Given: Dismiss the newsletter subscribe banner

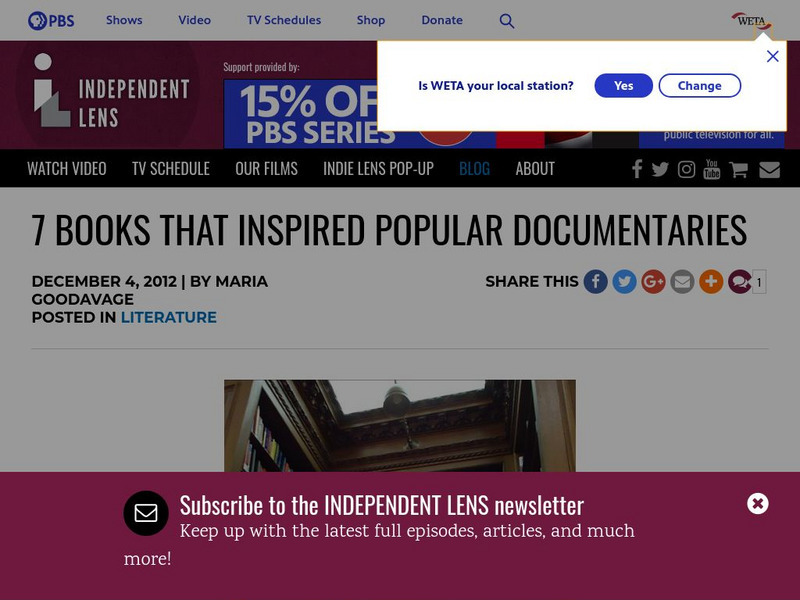Looking at the screenshot, I should coord(758,504).
